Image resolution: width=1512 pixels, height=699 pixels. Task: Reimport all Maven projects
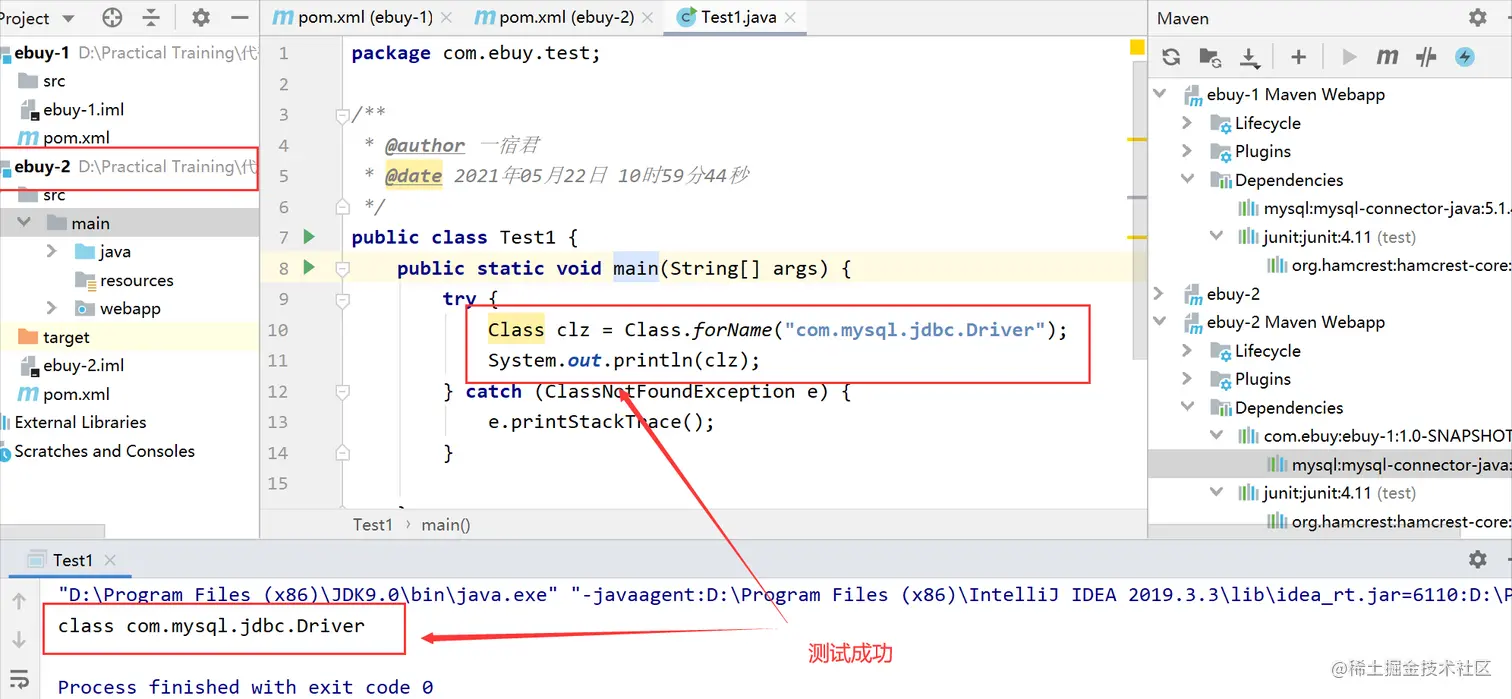(x=1171, y=57)
